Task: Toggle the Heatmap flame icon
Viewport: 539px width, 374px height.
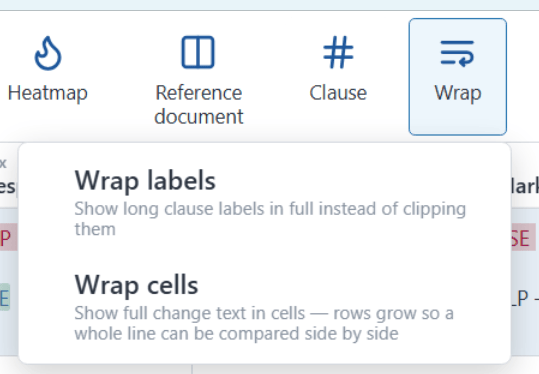Action: click(x=48, y=53)
